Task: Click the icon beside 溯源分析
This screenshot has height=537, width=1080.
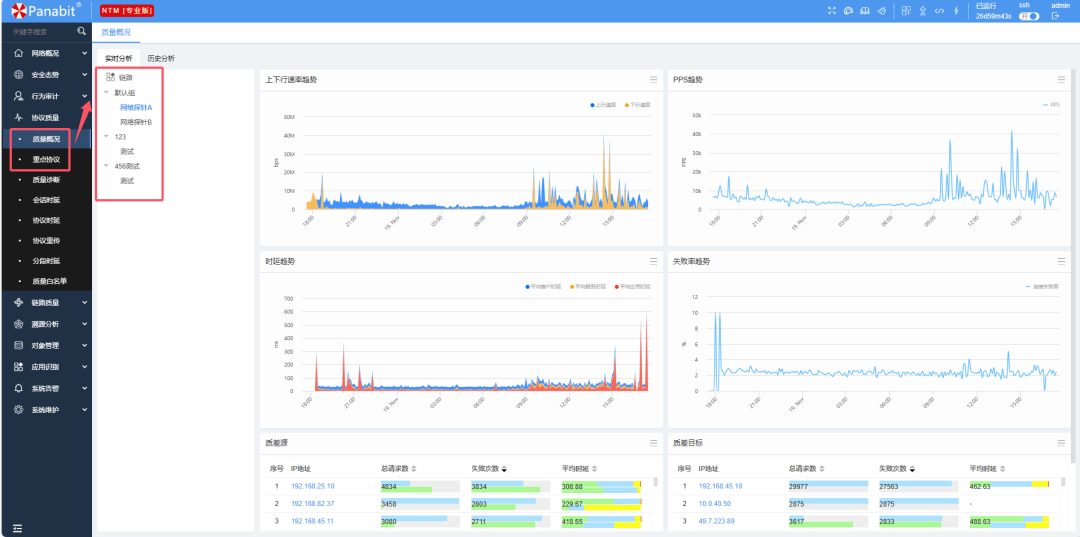Action: [19, 324]
